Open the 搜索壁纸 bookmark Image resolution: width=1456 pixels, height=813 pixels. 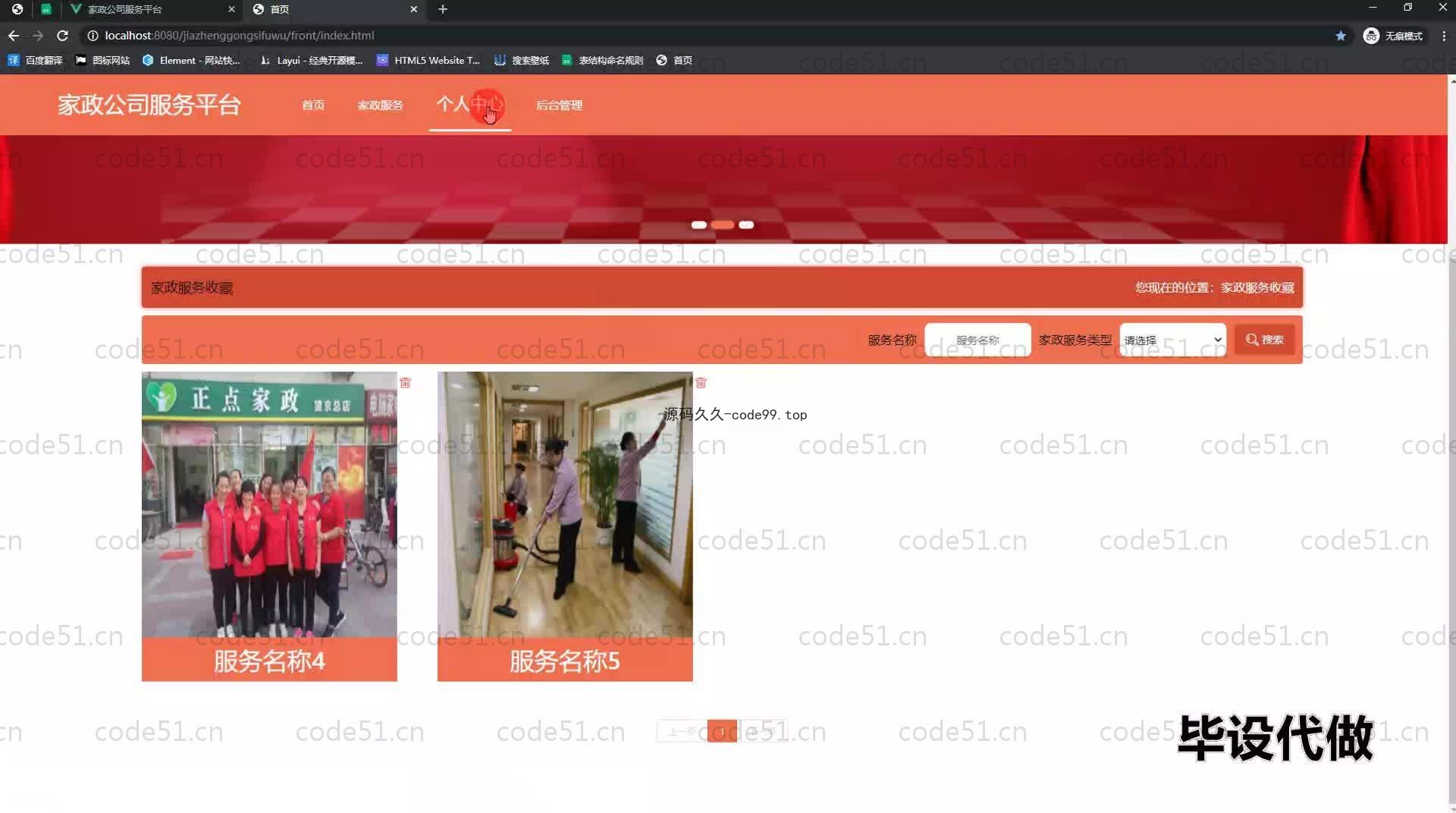click(x=522, y=60)
